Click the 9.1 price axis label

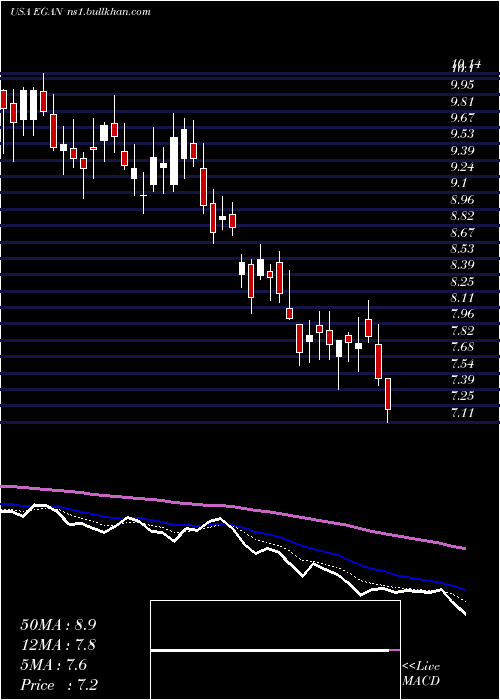[x=458, y=183]
